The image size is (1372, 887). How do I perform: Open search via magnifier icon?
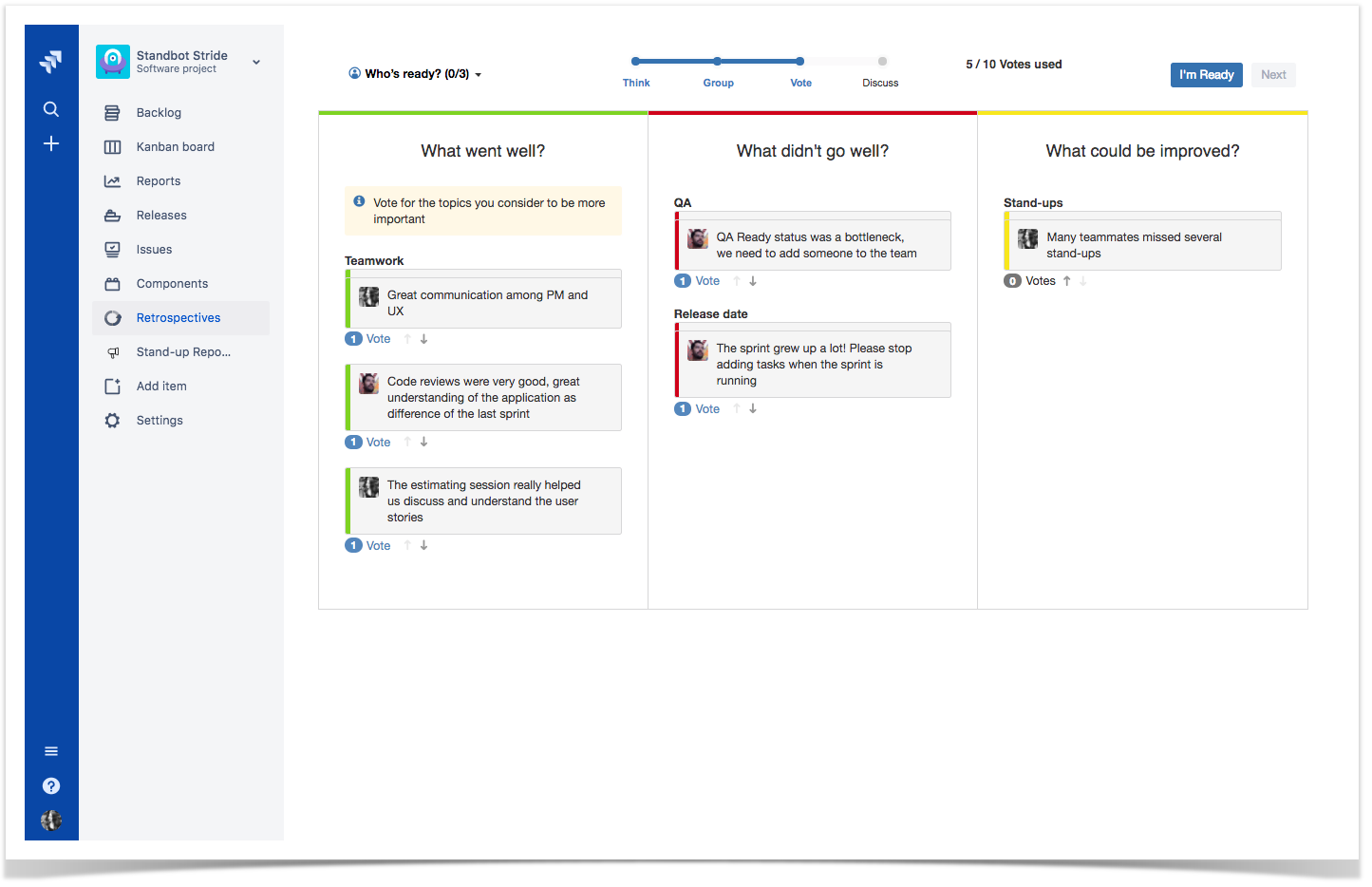tap(51, 109)
